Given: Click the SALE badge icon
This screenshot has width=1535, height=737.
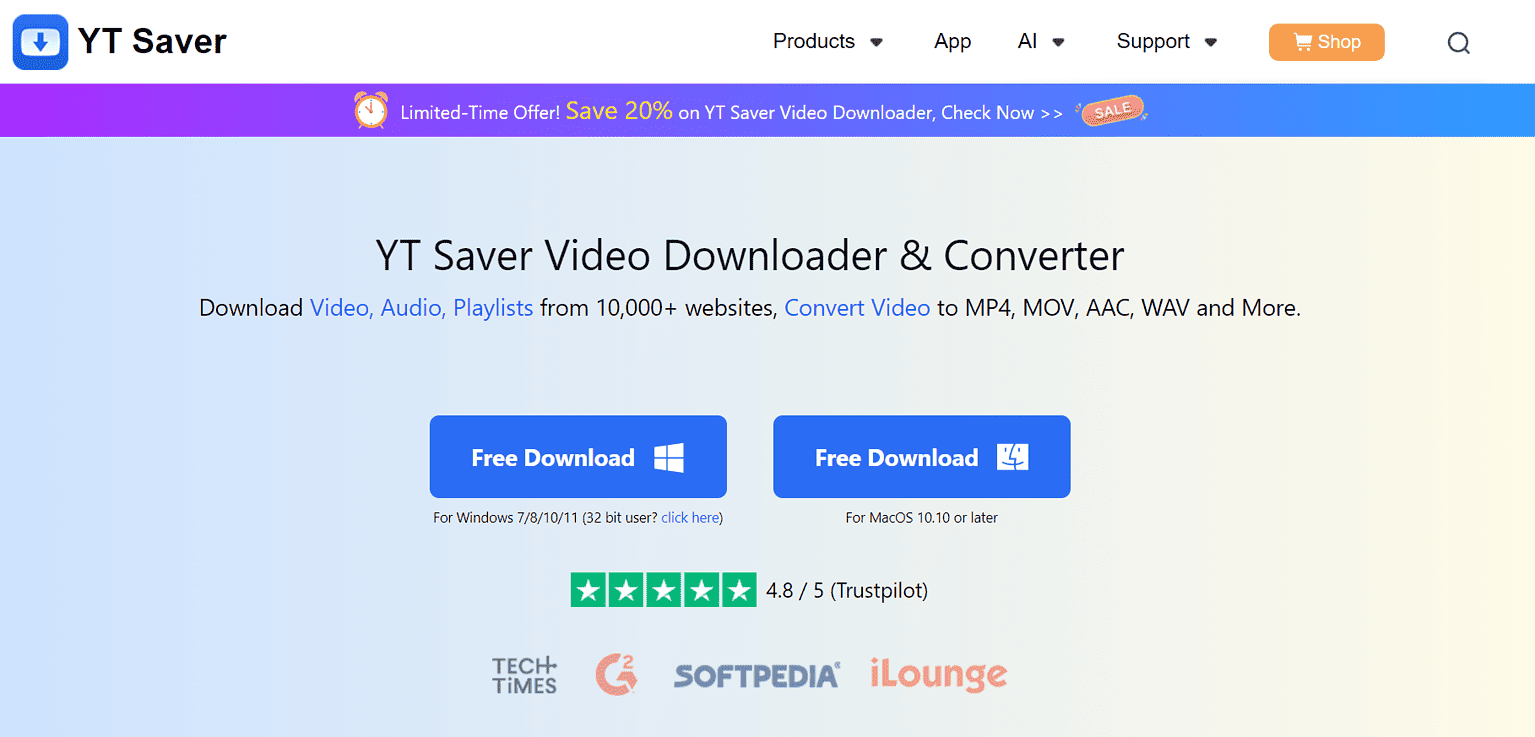Looking at the screenshot, I should [x=1111, y=111].
